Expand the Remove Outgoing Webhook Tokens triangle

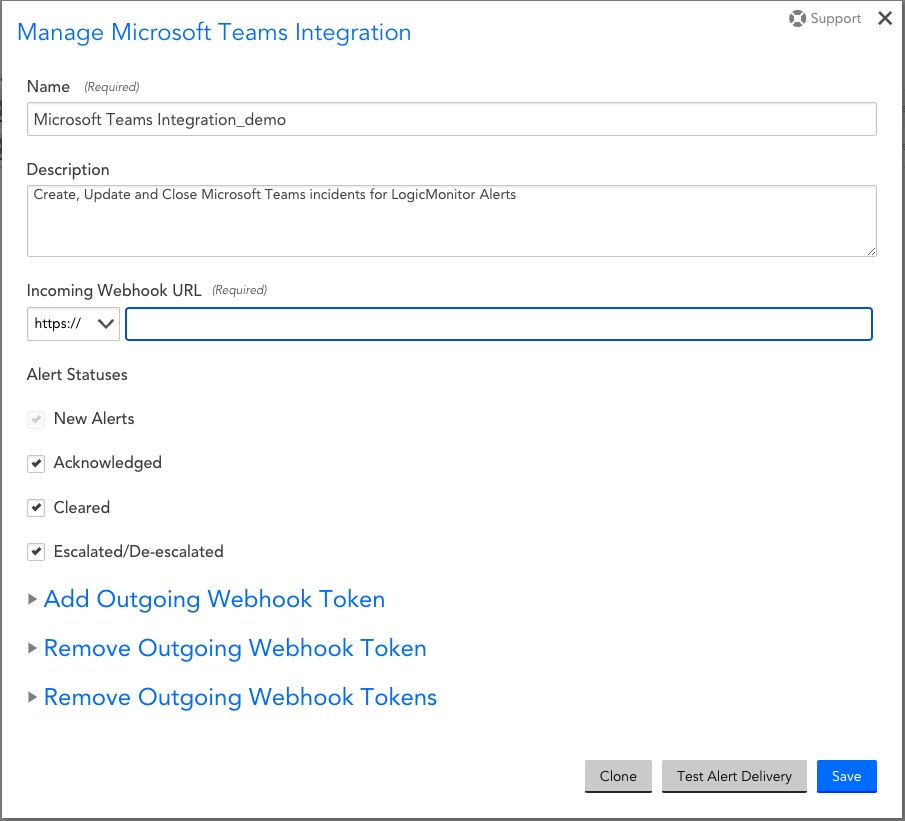pyautogui.click(x=32, y=697)
